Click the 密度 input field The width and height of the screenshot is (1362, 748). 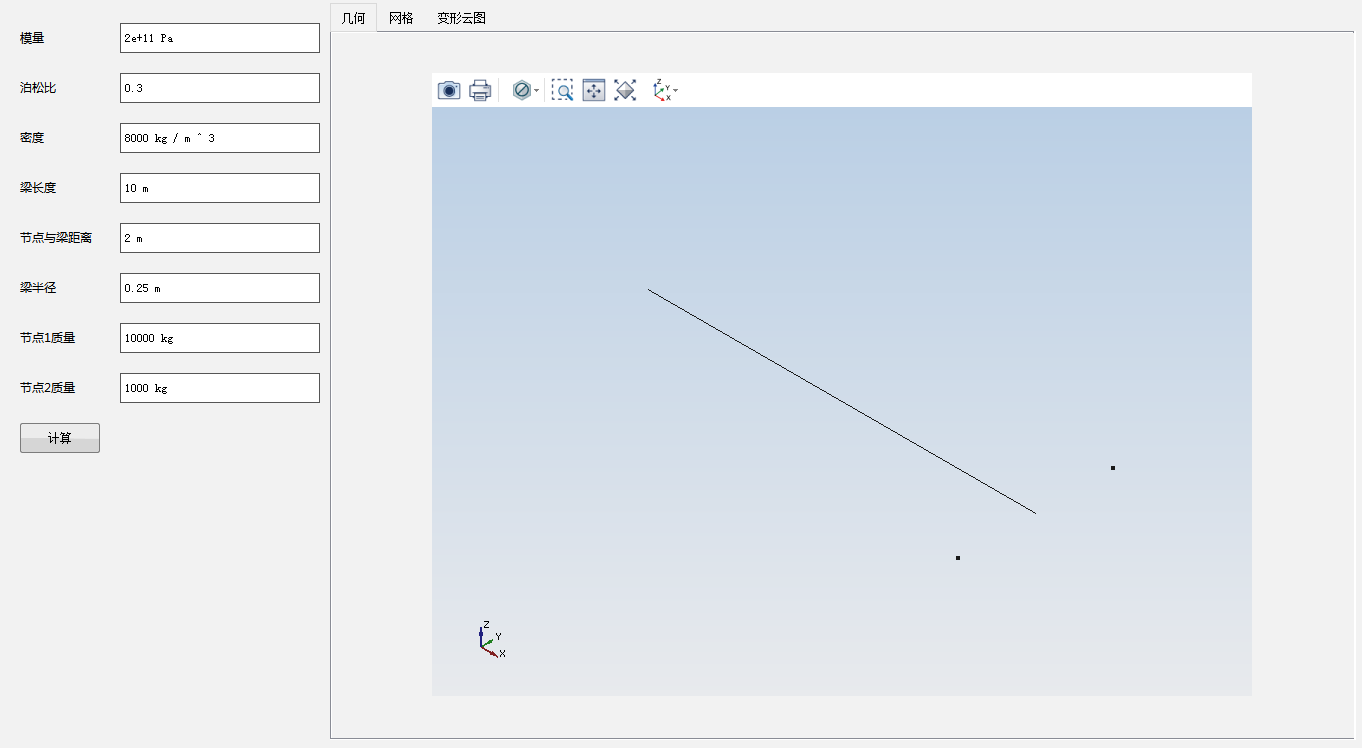[220, 138]
